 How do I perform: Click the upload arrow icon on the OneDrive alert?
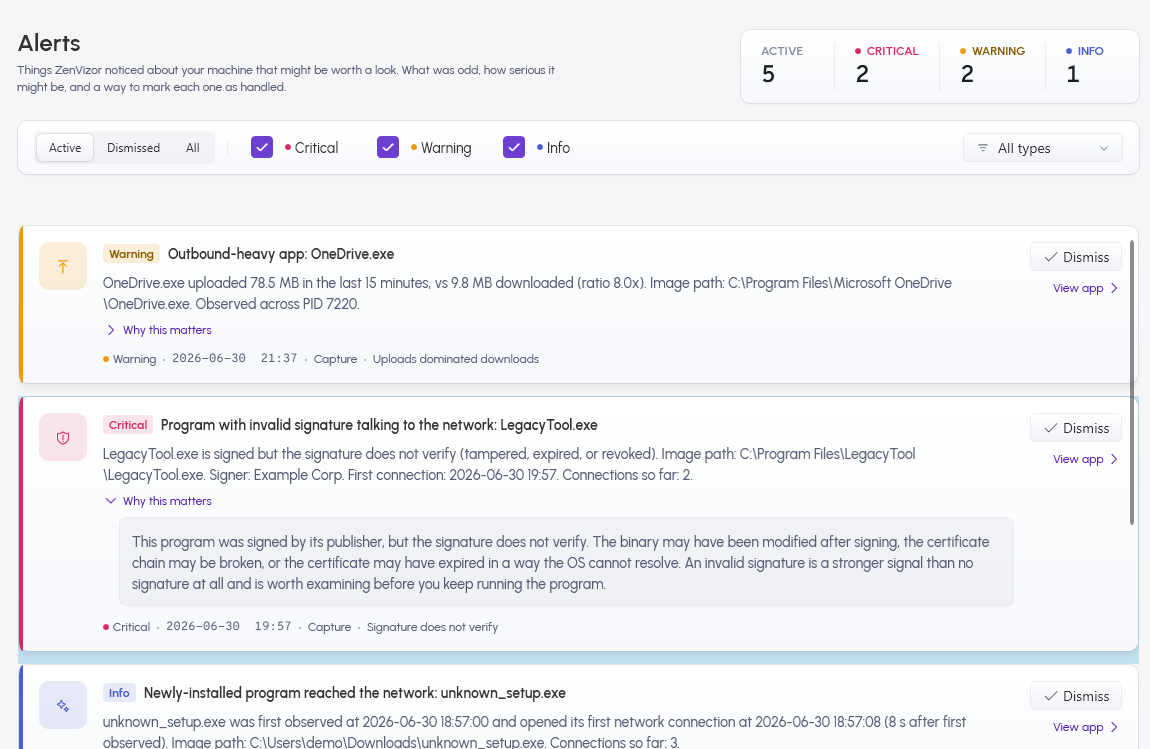(x=63, y=266)
